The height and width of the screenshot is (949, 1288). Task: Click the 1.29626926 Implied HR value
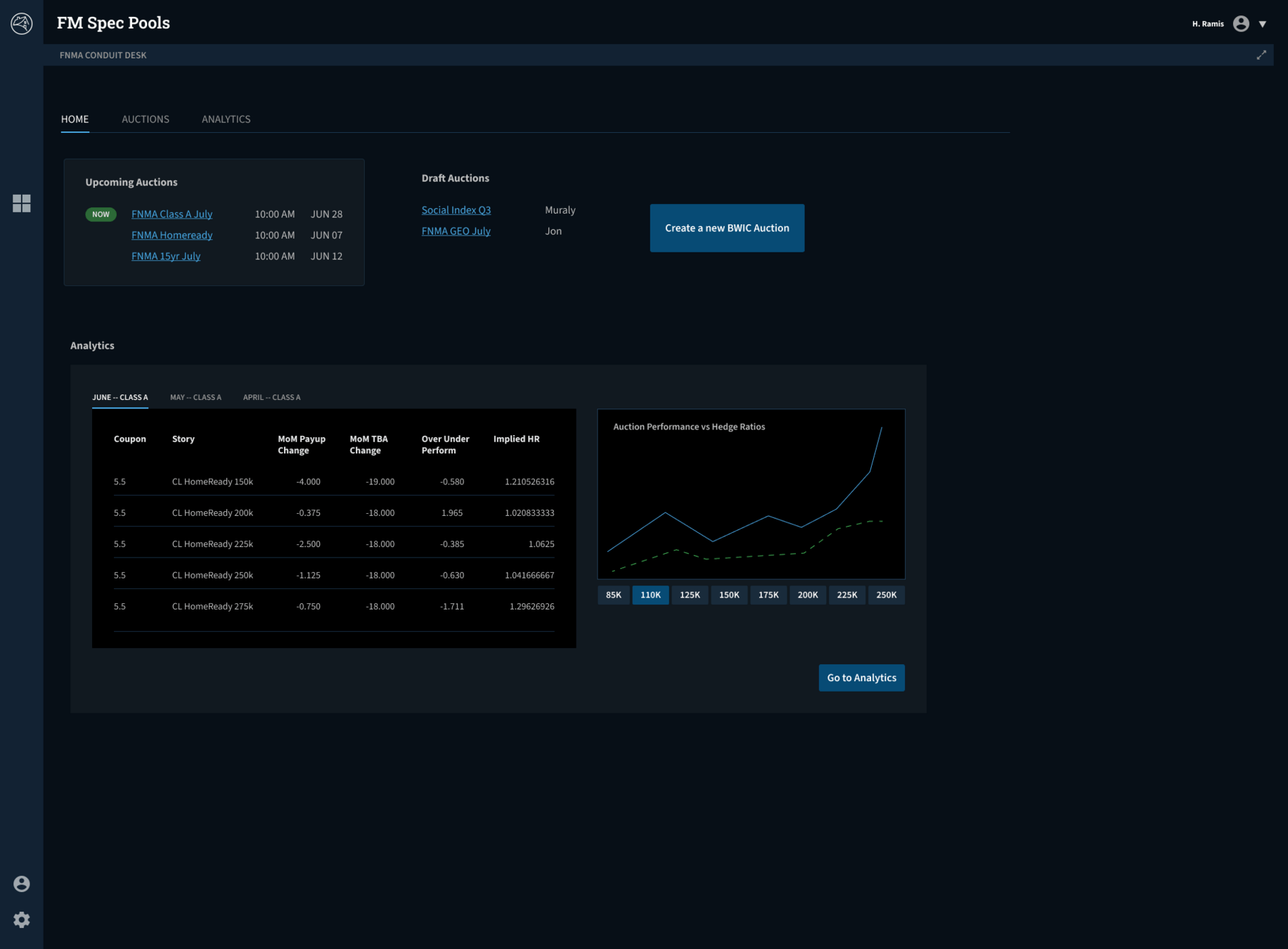pos(532,606)
